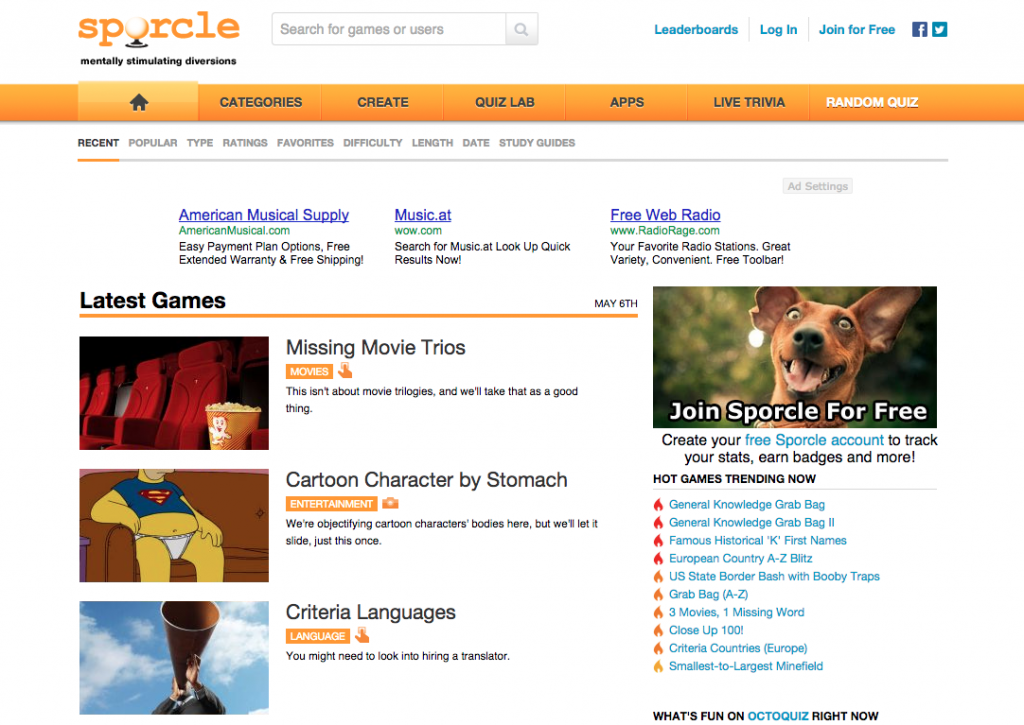The height and width of the screenshot is (725, 1024).
Task: Click the Sporcle logo
Action: [159, 31]
